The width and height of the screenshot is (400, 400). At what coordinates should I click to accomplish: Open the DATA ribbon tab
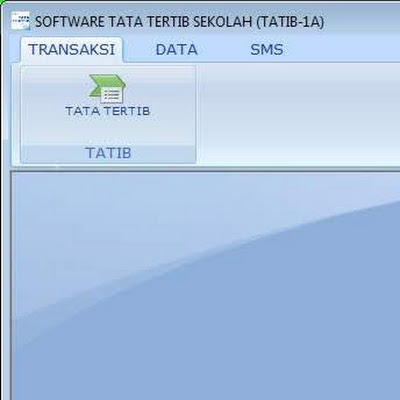(x=176, y=50)
